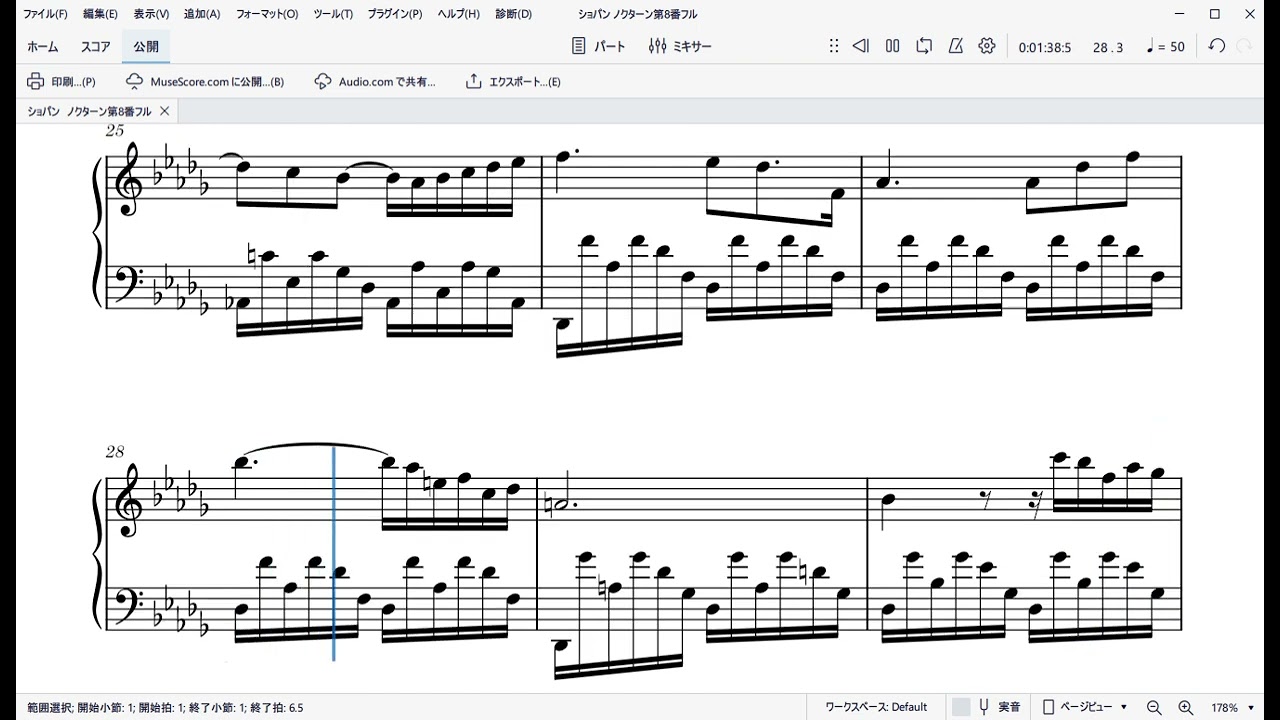Undo the last action
Viewport: 1280px width, 720px height.
coord(1216,46)
